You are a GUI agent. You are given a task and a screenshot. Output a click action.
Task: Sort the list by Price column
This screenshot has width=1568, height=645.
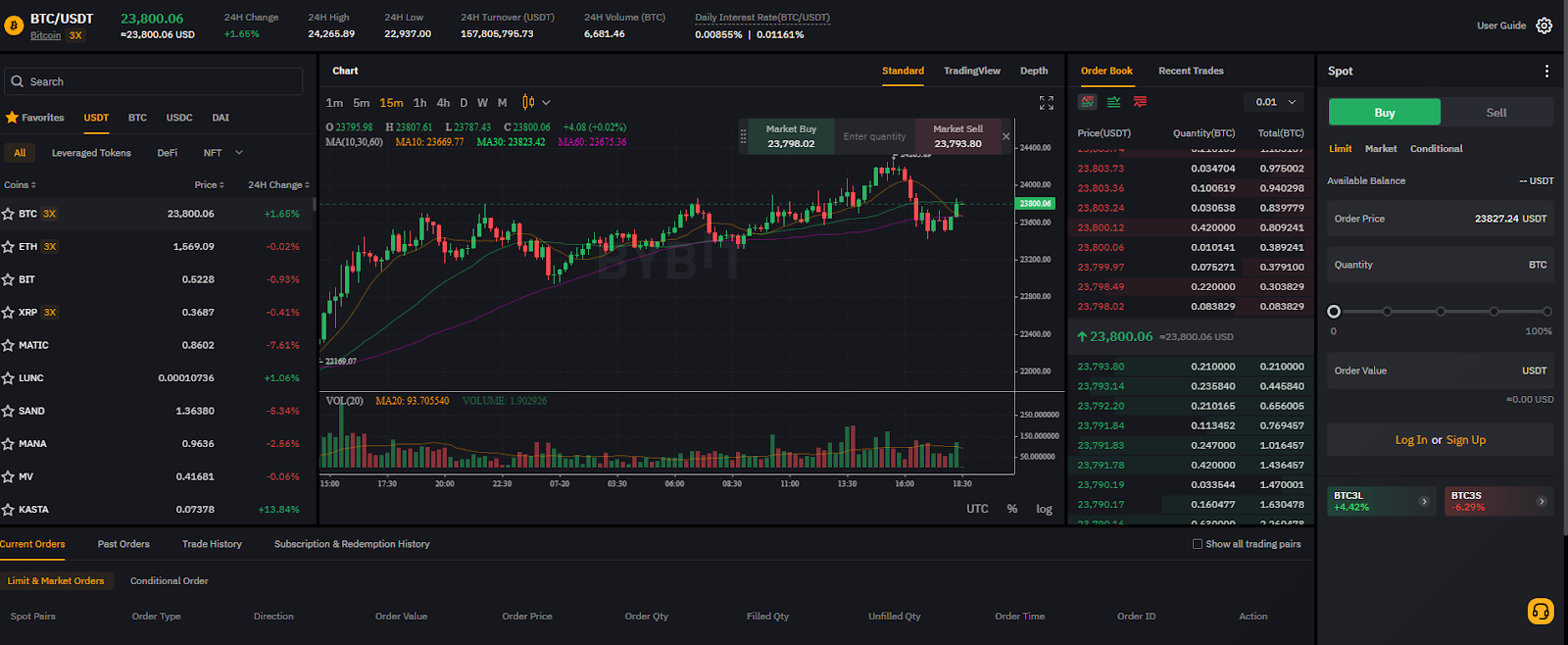pos(209,184)
